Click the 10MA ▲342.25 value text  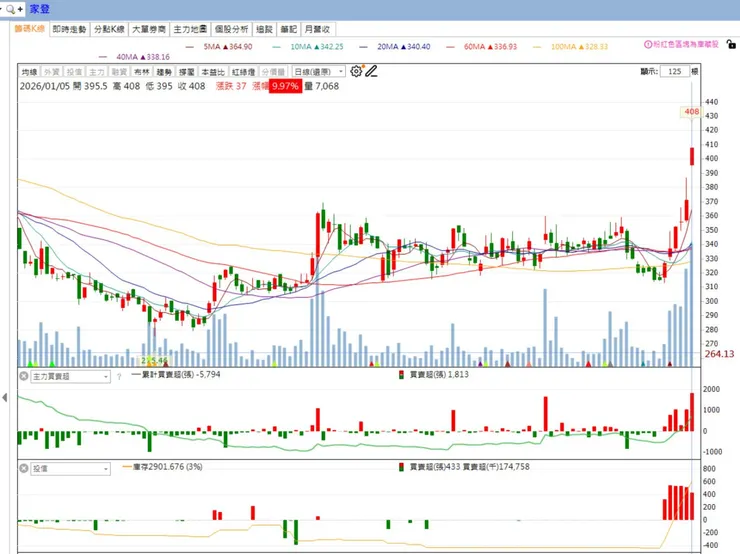(x=317, y=47)
